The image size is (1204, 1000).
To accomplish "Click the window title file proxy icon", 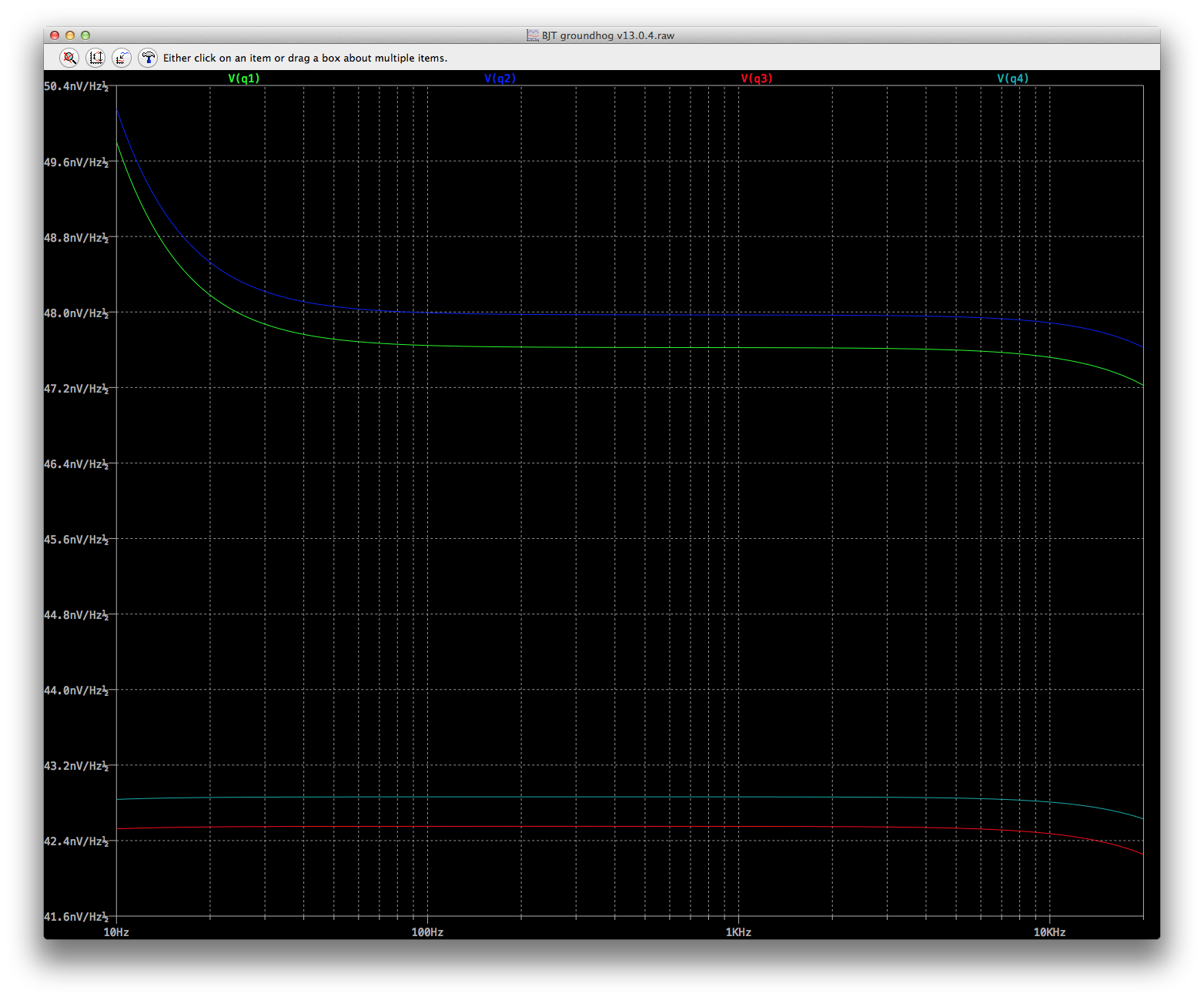I will pyautogui.click(x=533, y=35).
